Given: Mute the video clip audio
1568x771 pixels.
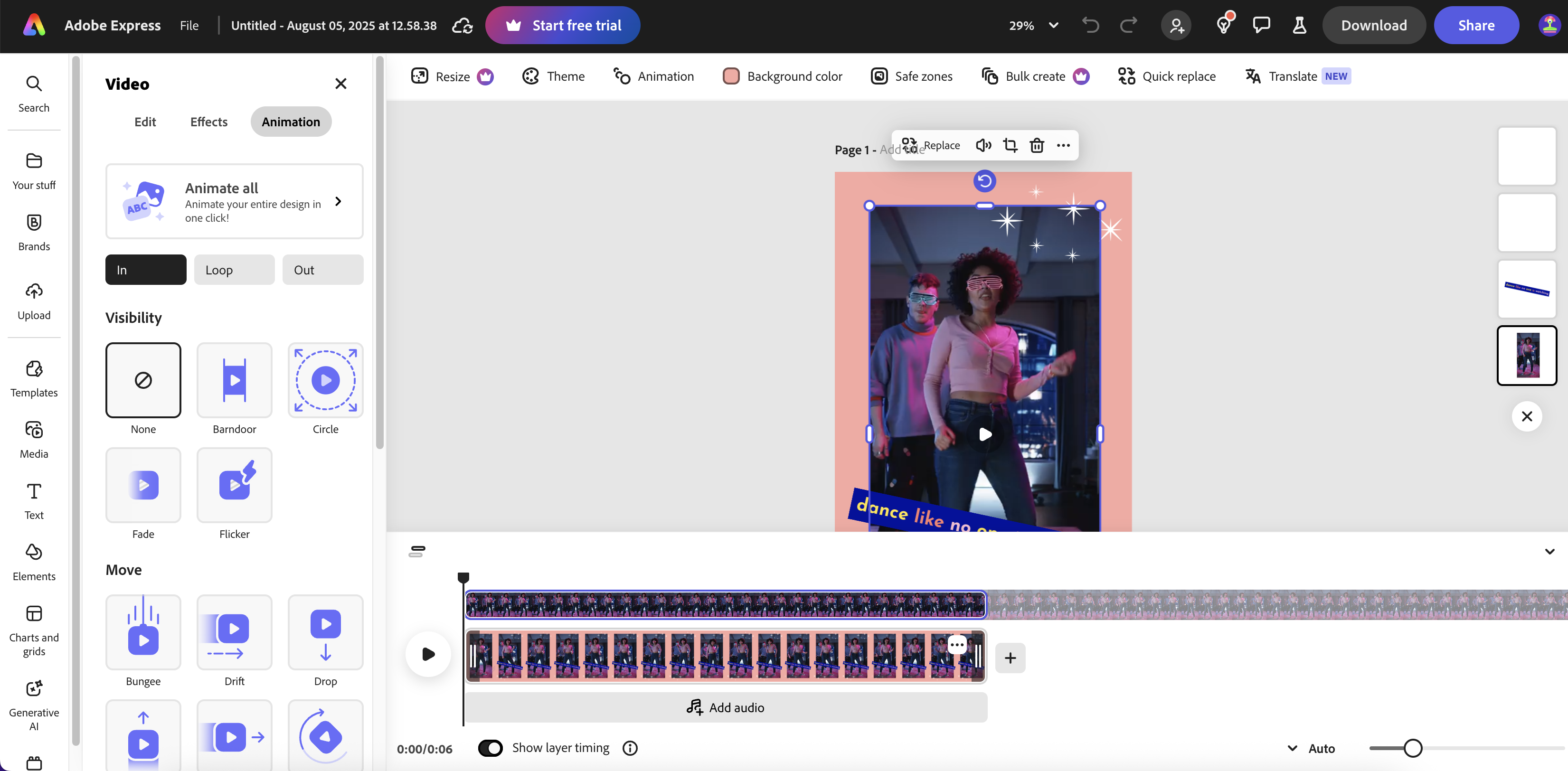Looking at the screenshot, I should [x=983, y=145].
